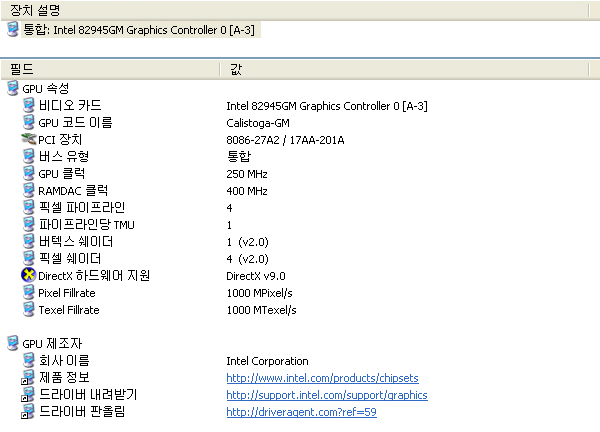
Task: Select the 픽셀 파이프라인 field label
Action: point(82,208)
